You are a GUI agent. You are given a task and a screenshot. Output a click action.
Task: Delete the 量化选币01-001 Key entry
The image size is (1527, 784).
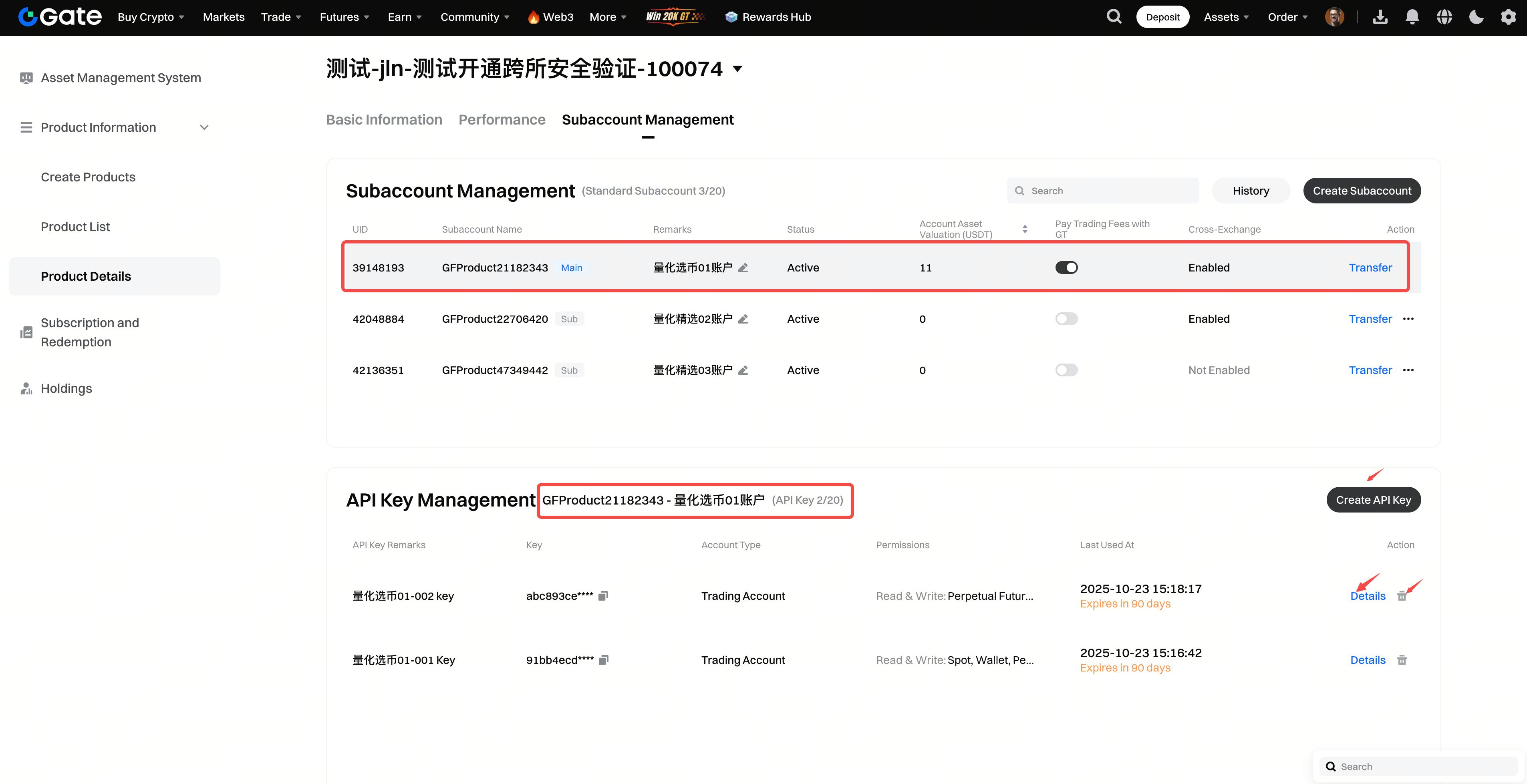(1402, 660)
